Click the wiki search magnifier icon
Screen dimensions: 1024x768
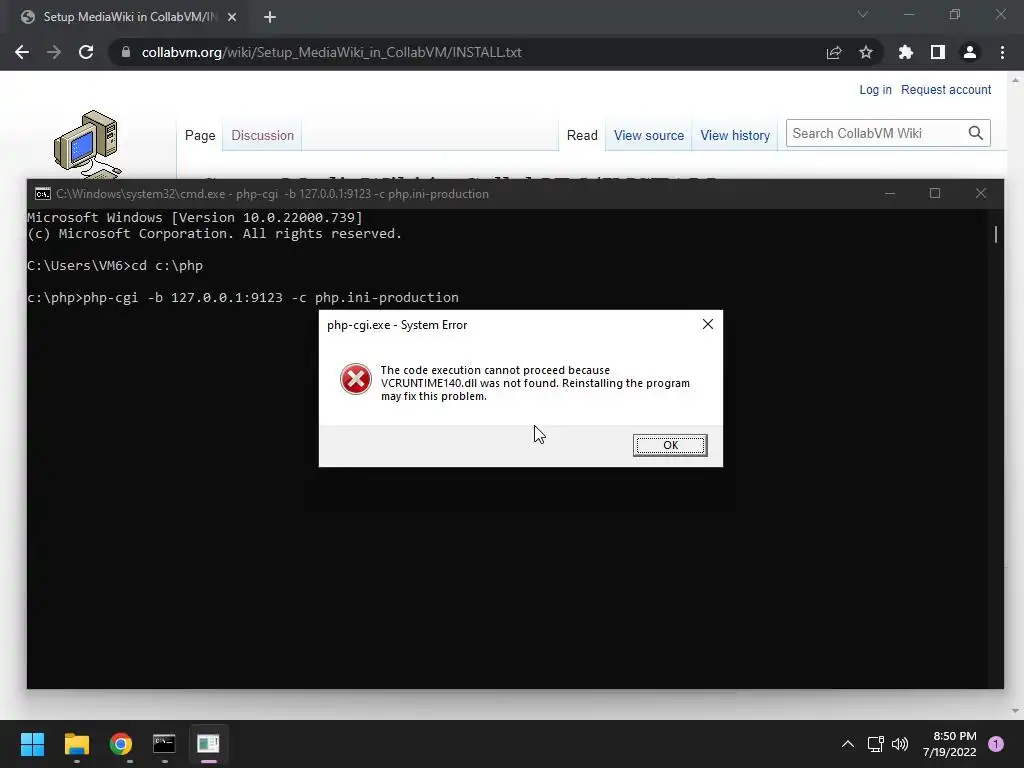[976, 133]
